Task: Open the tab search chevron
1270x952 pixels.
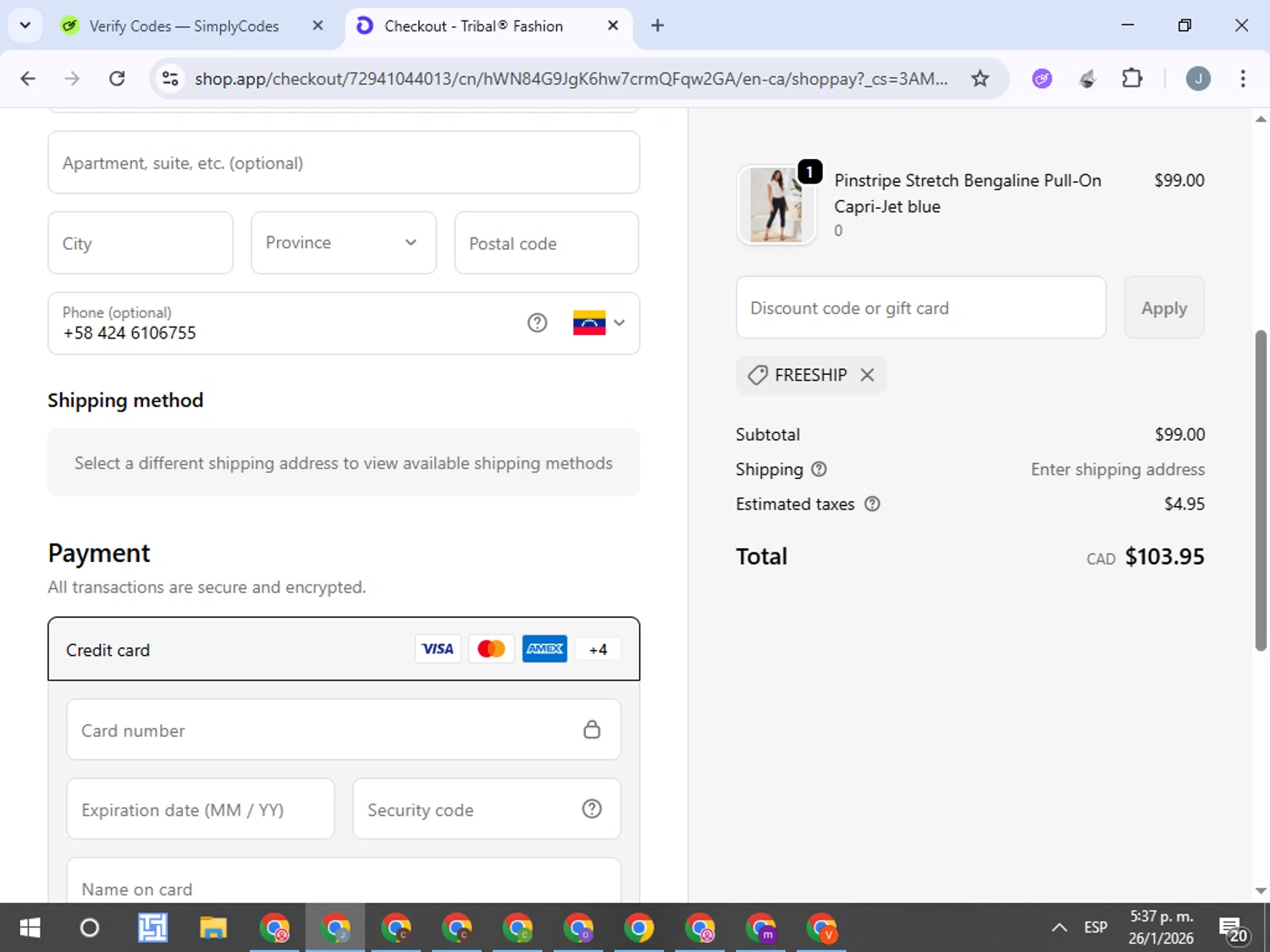Action: [25, 25]
